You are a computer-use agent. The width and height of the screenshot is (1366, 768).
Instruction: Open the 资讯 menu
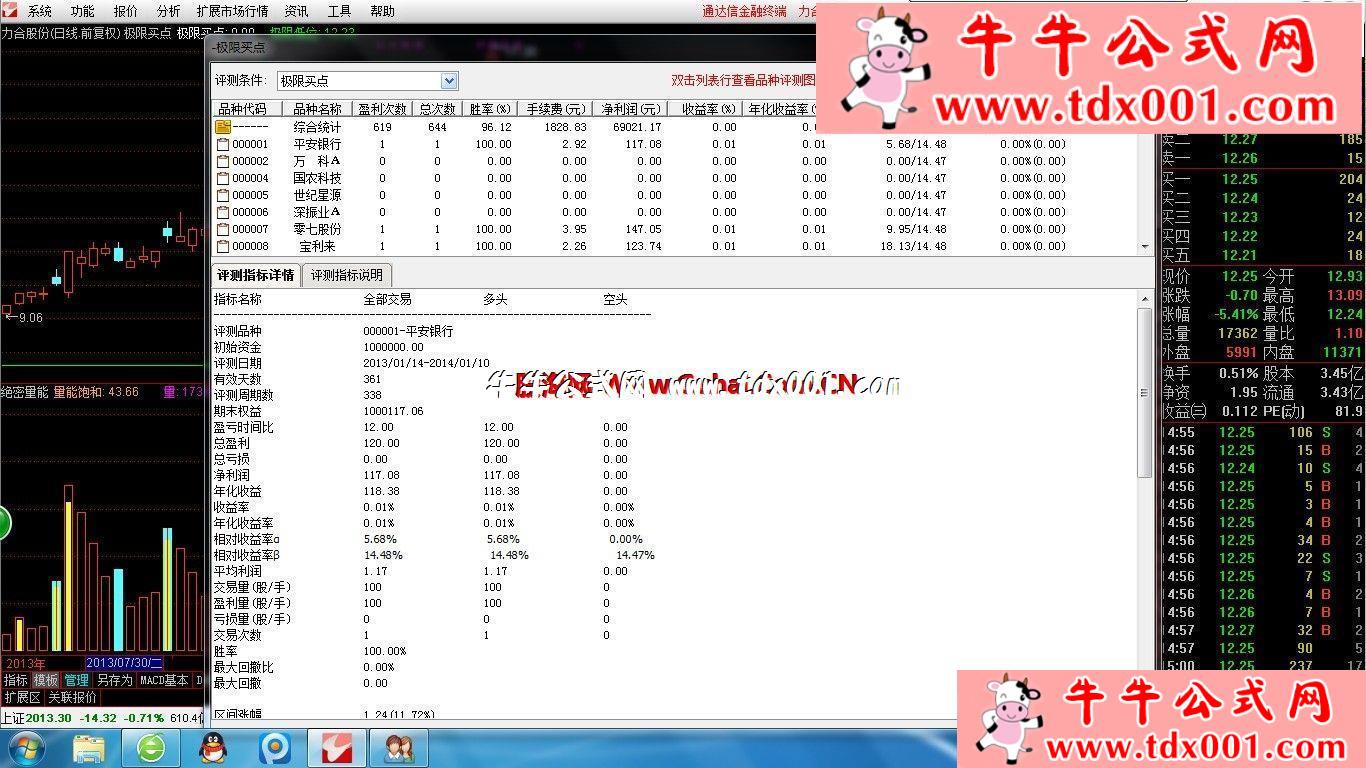(296, 11)
